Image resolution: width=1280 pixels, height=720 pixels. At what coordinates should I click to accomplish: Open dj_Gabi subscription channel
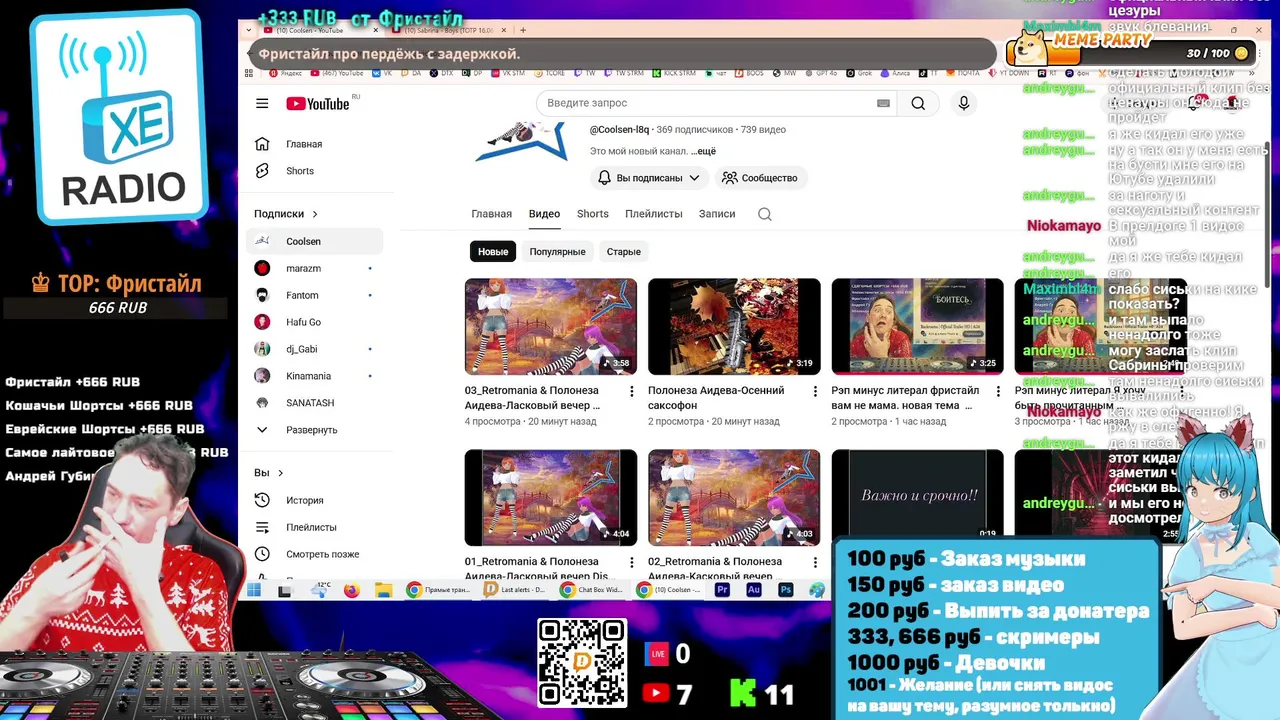pyautogui.click(x=314, y=349)
